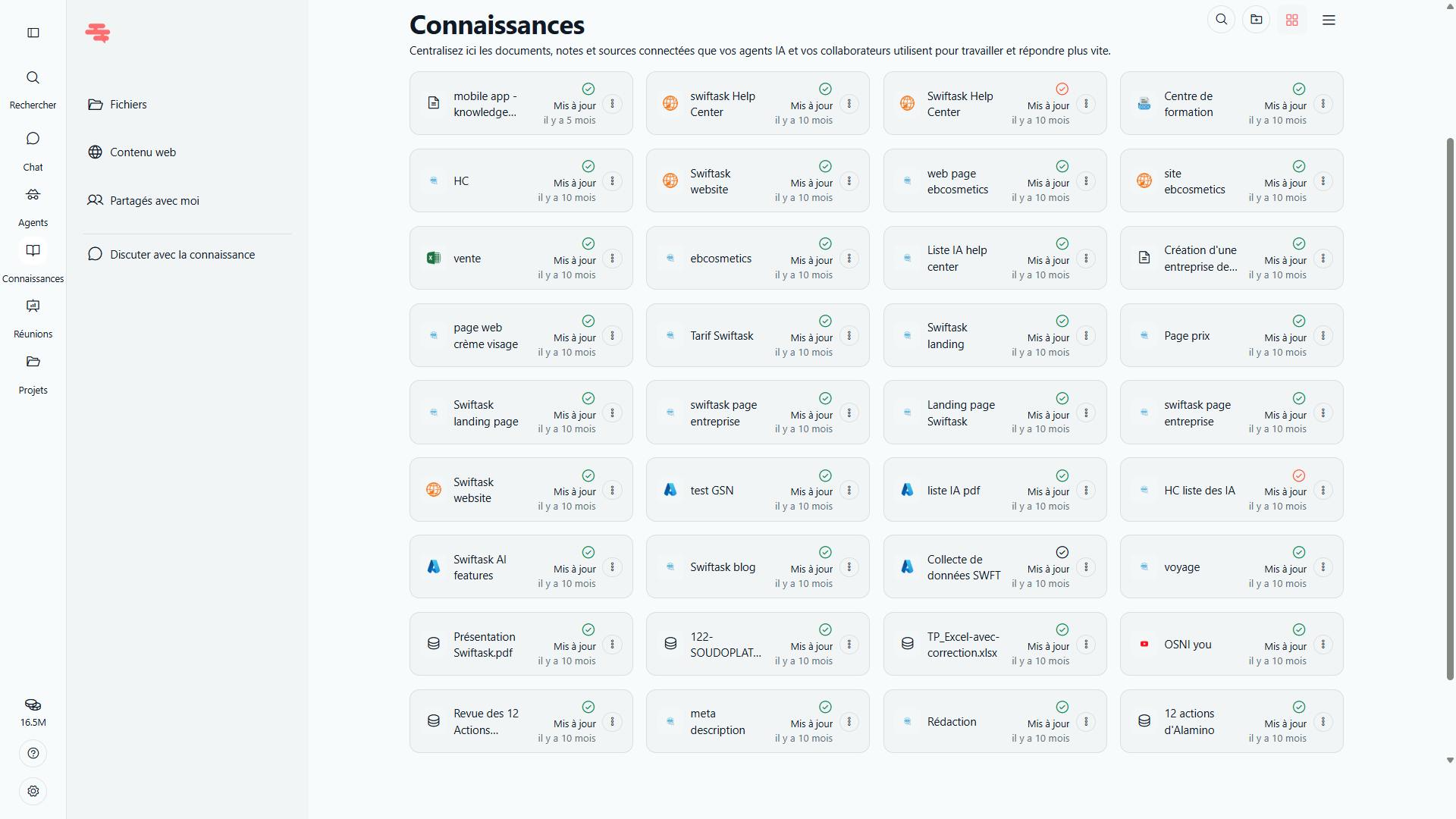Click the new folder icon
Image resolution: width=1456 pixels, height=819 pixels.
point(1257,20)
